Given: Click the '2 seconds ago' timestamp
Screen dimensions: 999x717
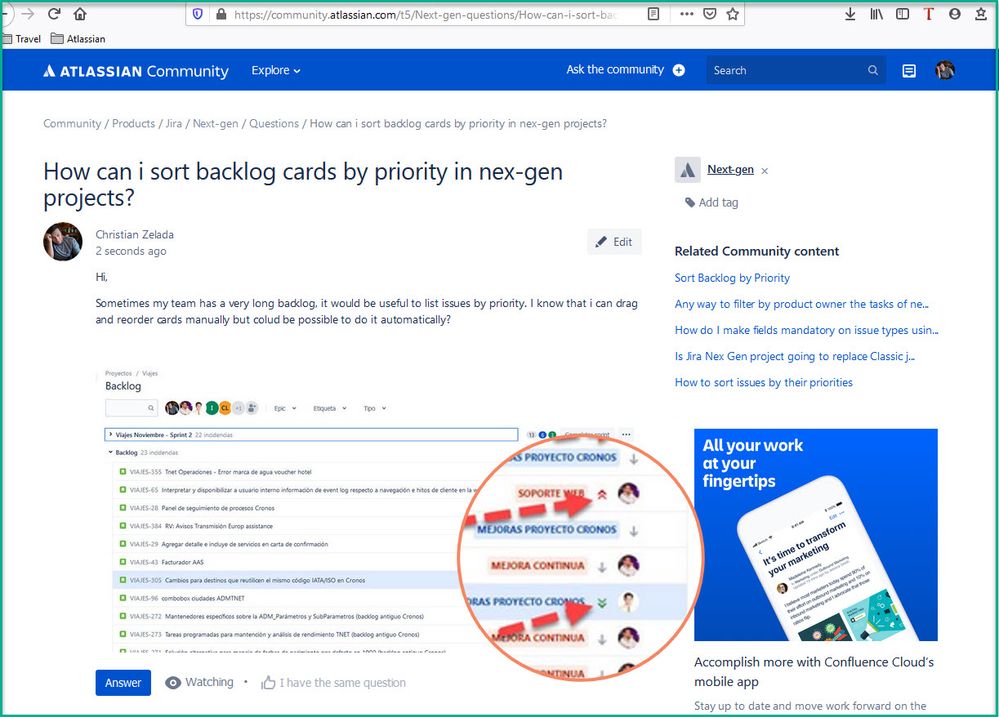Looking at the screenshot, I should (x=131, y=251).
